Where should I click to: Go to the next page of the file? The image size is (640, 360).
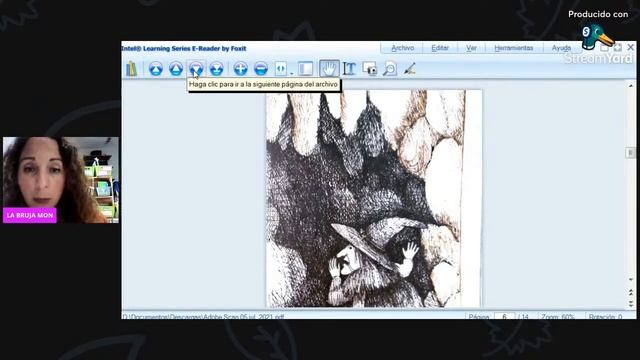pos(196,69)
